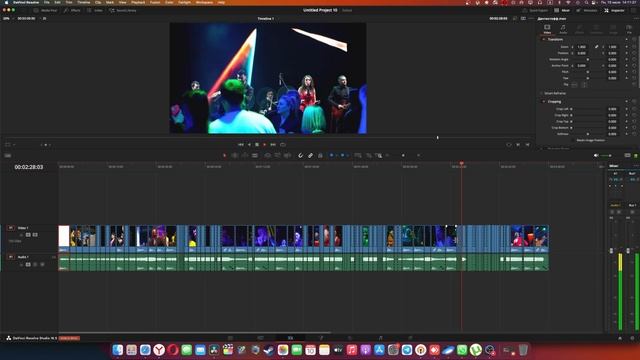Toggle the Inspector panel button
This screenshot has height=360, width=640.
[614, 10]
